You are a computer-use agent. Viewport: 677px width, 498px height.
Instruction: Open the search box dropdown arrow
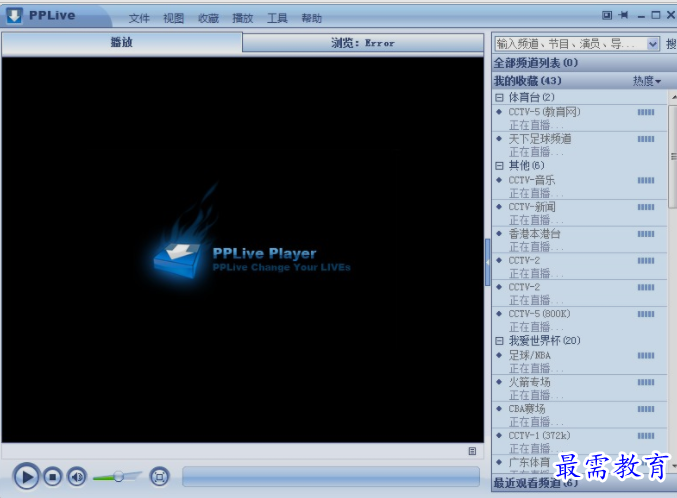point(653,44)
